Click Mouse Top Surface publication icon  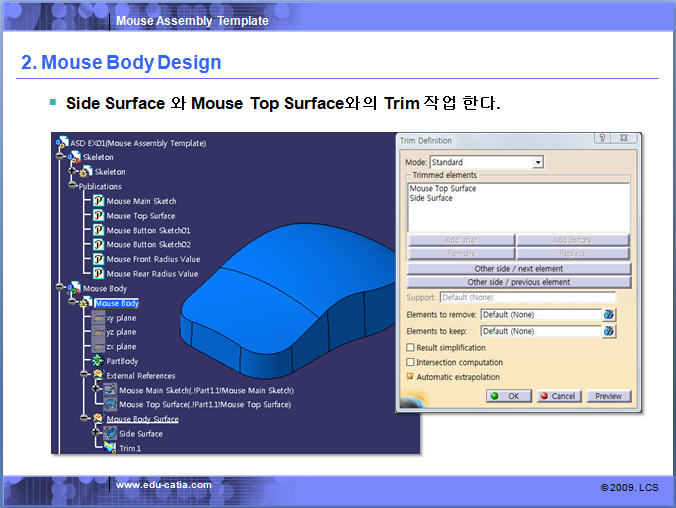point(98,215)
